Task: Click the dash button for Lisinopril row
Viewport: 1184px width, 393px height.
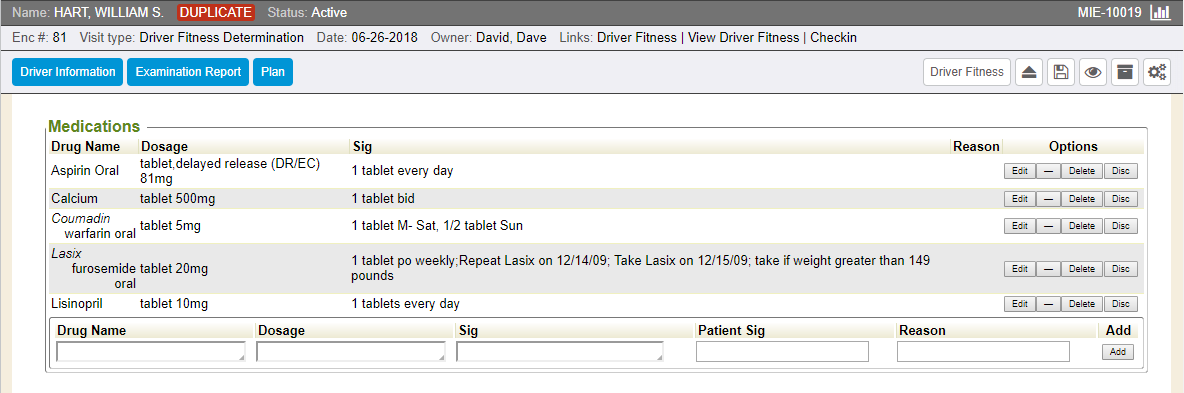Action: point(1048,305)
